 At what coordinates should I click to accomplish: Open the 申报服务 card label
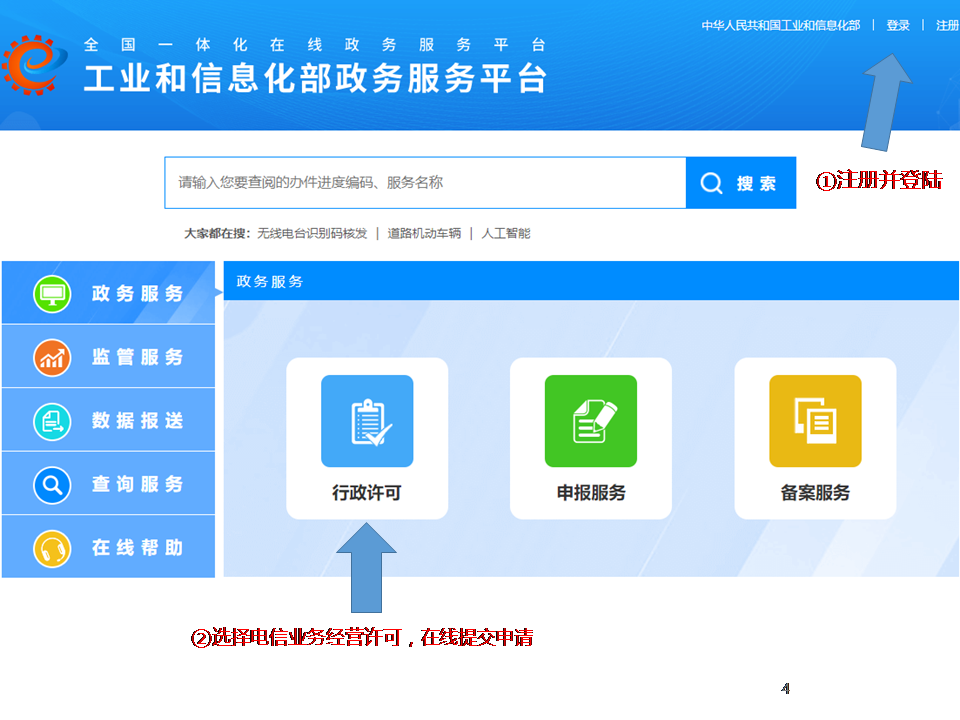pos(591,493)
